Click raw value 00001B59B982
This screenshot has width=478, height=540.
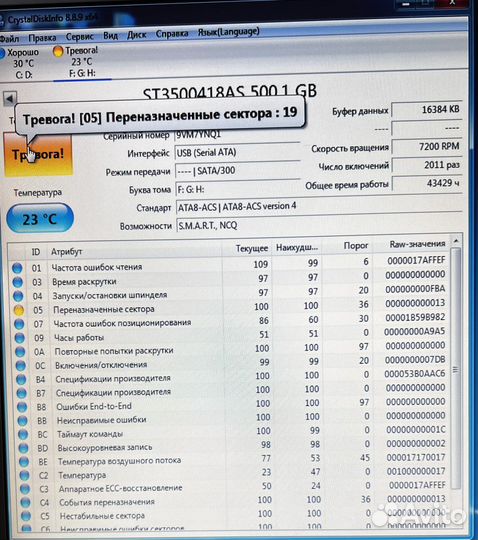(x=415, y=318)
